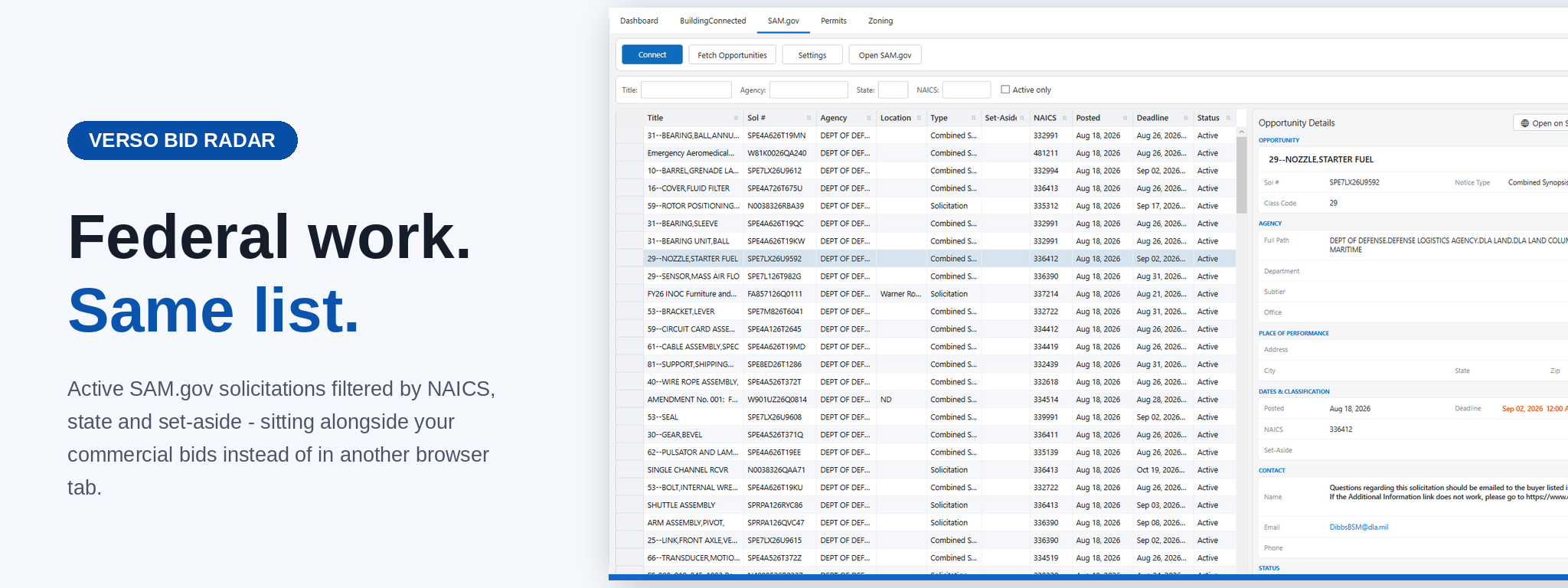Select the 59--ROTOR POSITIONING... row title
Image resolution: width=1568 pixels, height=588 pixels.
point(693,206)
